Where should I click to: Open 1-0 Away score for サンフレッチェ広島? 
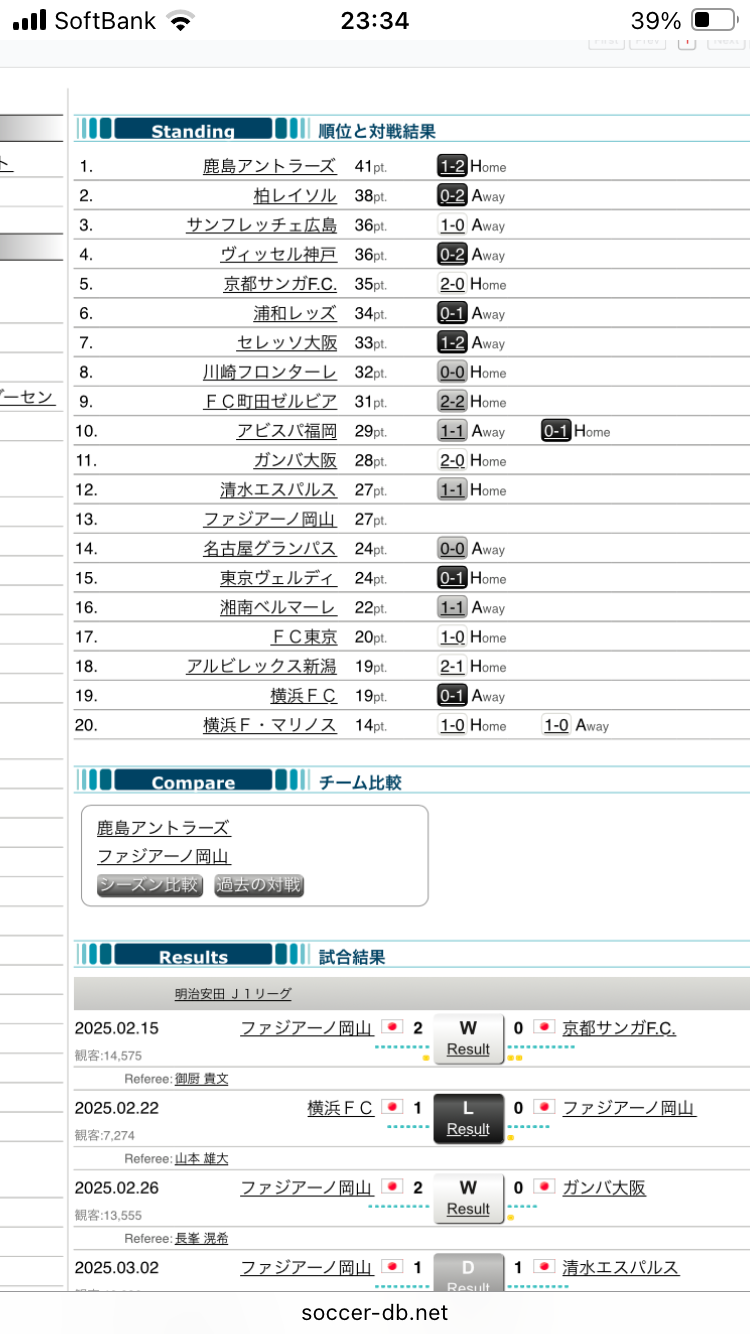(452, 226)
